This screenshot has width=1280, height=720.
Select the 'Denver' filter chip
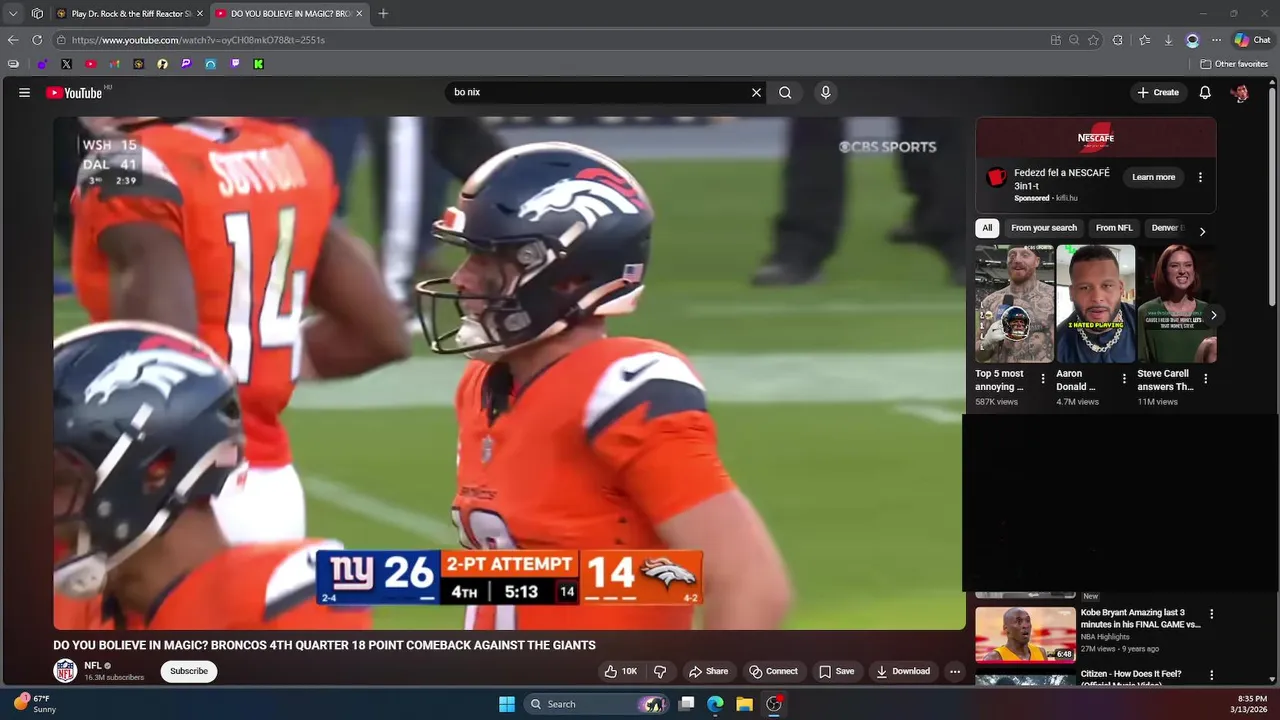pyautogui.click(x=1167, y=228)
